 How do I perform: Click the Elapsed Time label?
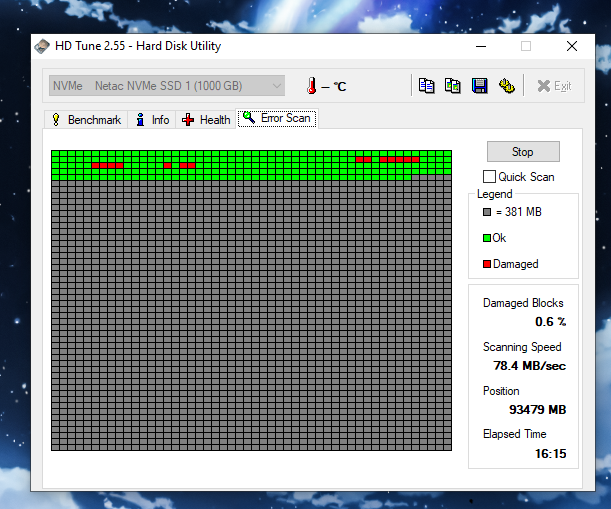pyautogui.click(x=514, y=434)
